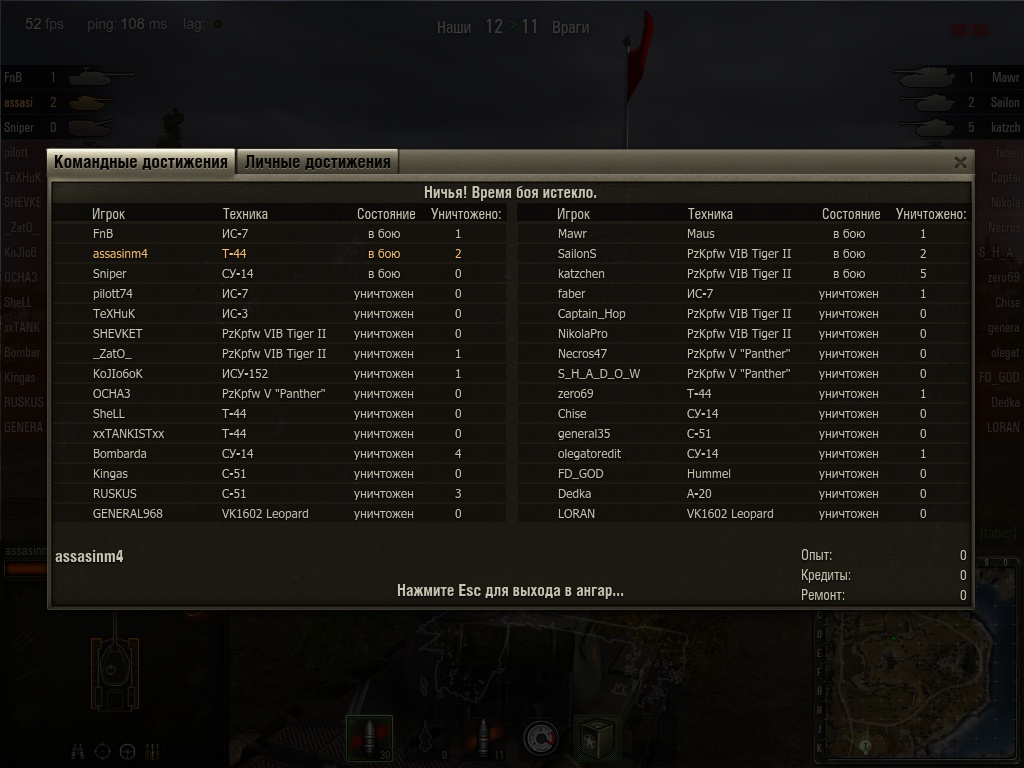Click the right Техника column header
This screenshot has width=1024, height=768.
coord(710,214)
